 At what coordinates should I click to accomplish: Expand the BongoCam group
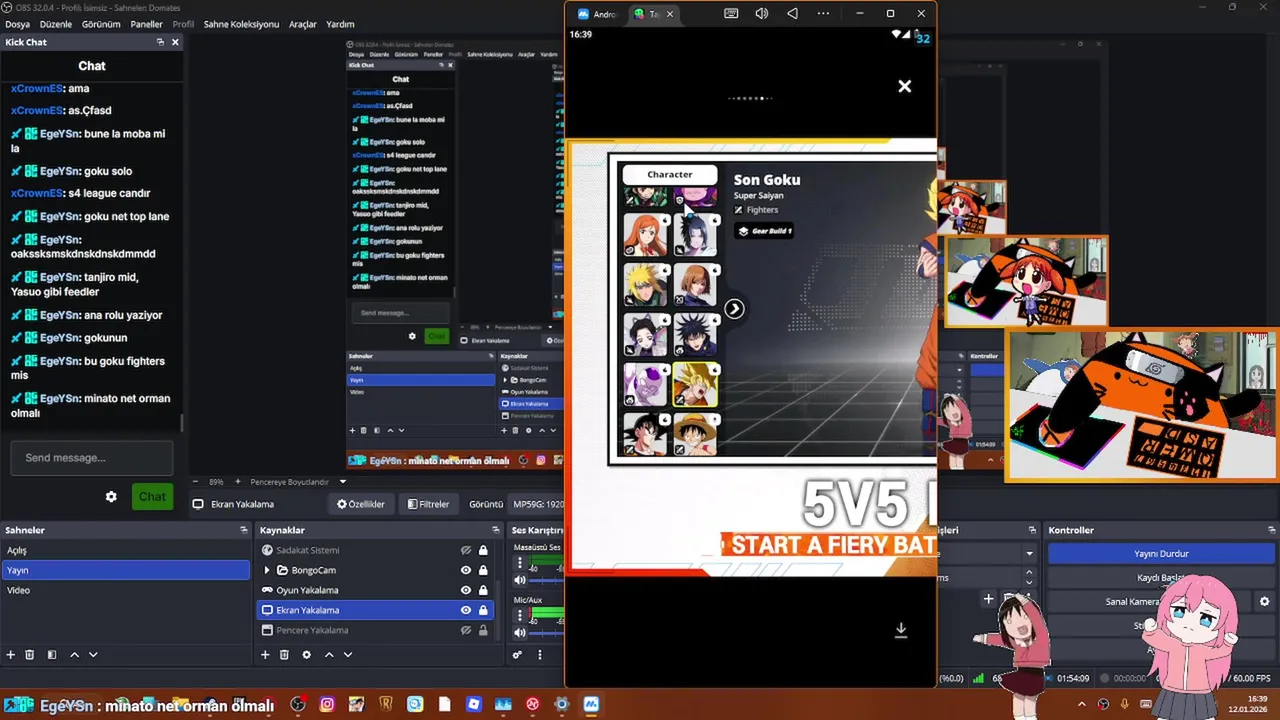coord(267,570)
